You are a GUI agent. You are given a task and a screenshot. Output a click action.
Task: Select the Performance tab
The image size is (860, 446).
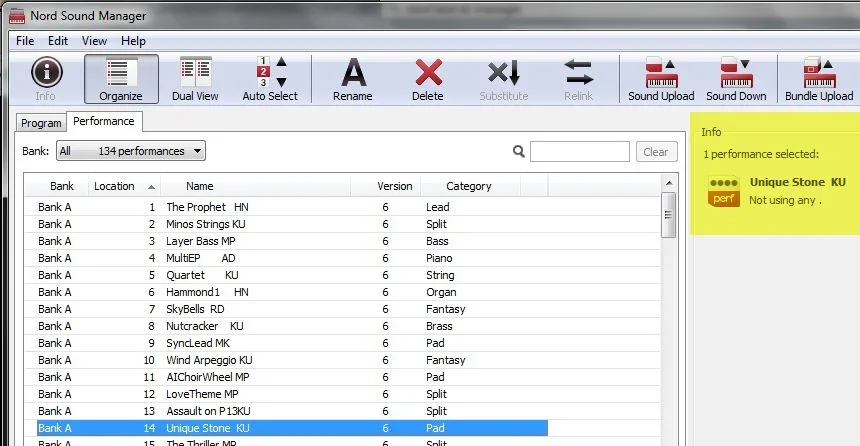click(104, 121)
